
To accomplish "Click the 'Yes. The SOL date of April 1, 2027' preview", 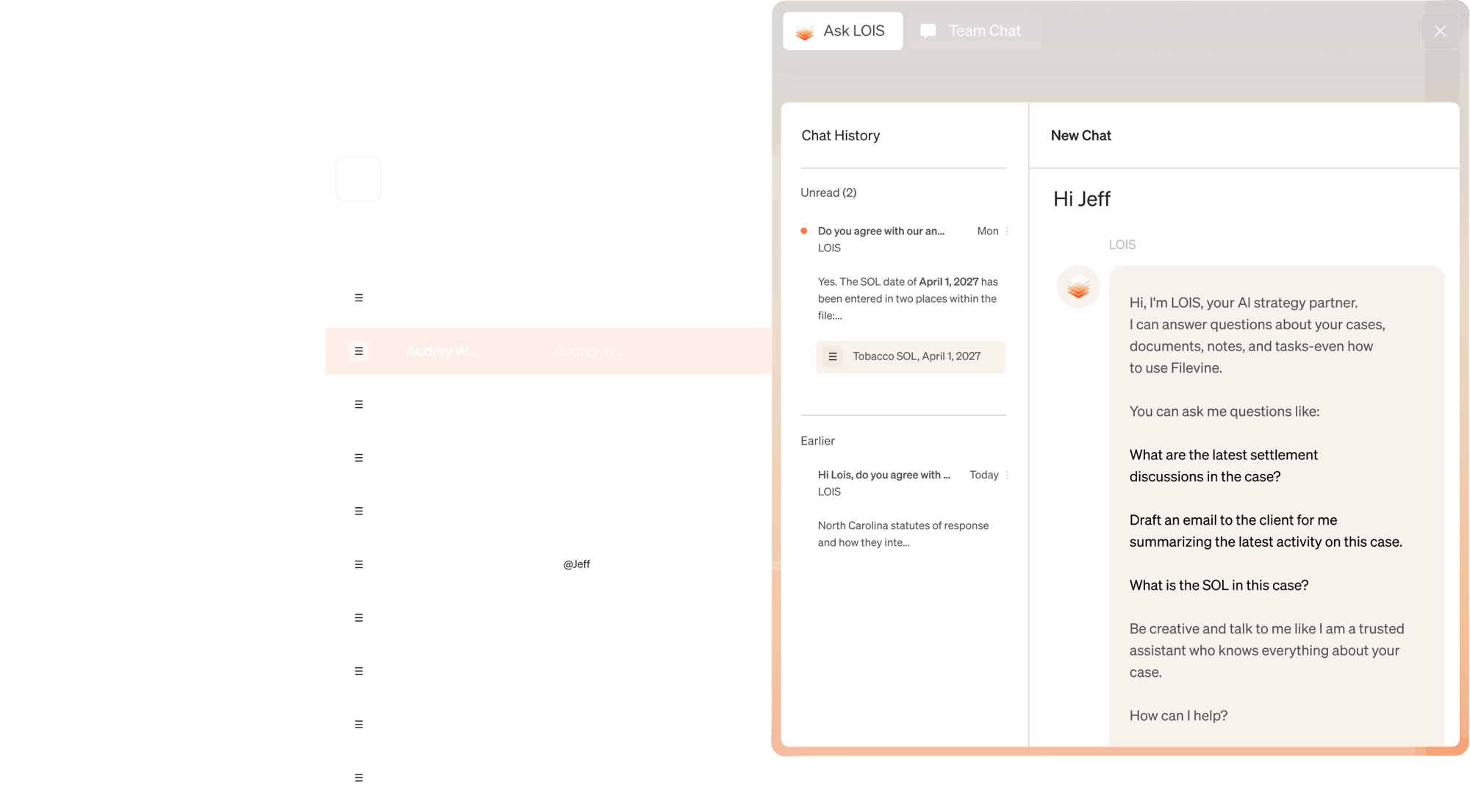I will [x=908, y=298].
